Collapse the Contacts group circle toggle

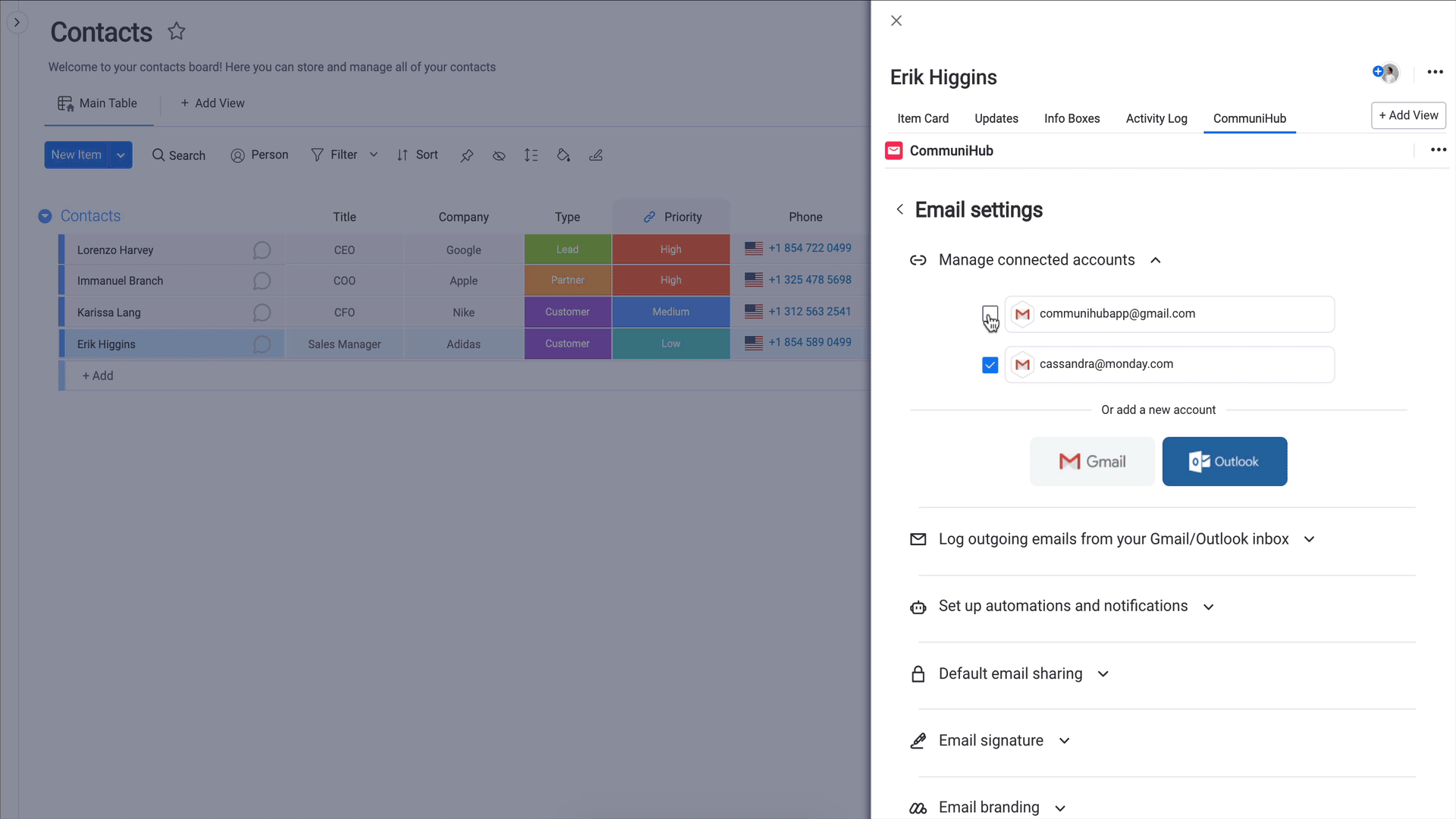(x=45, y=216)
